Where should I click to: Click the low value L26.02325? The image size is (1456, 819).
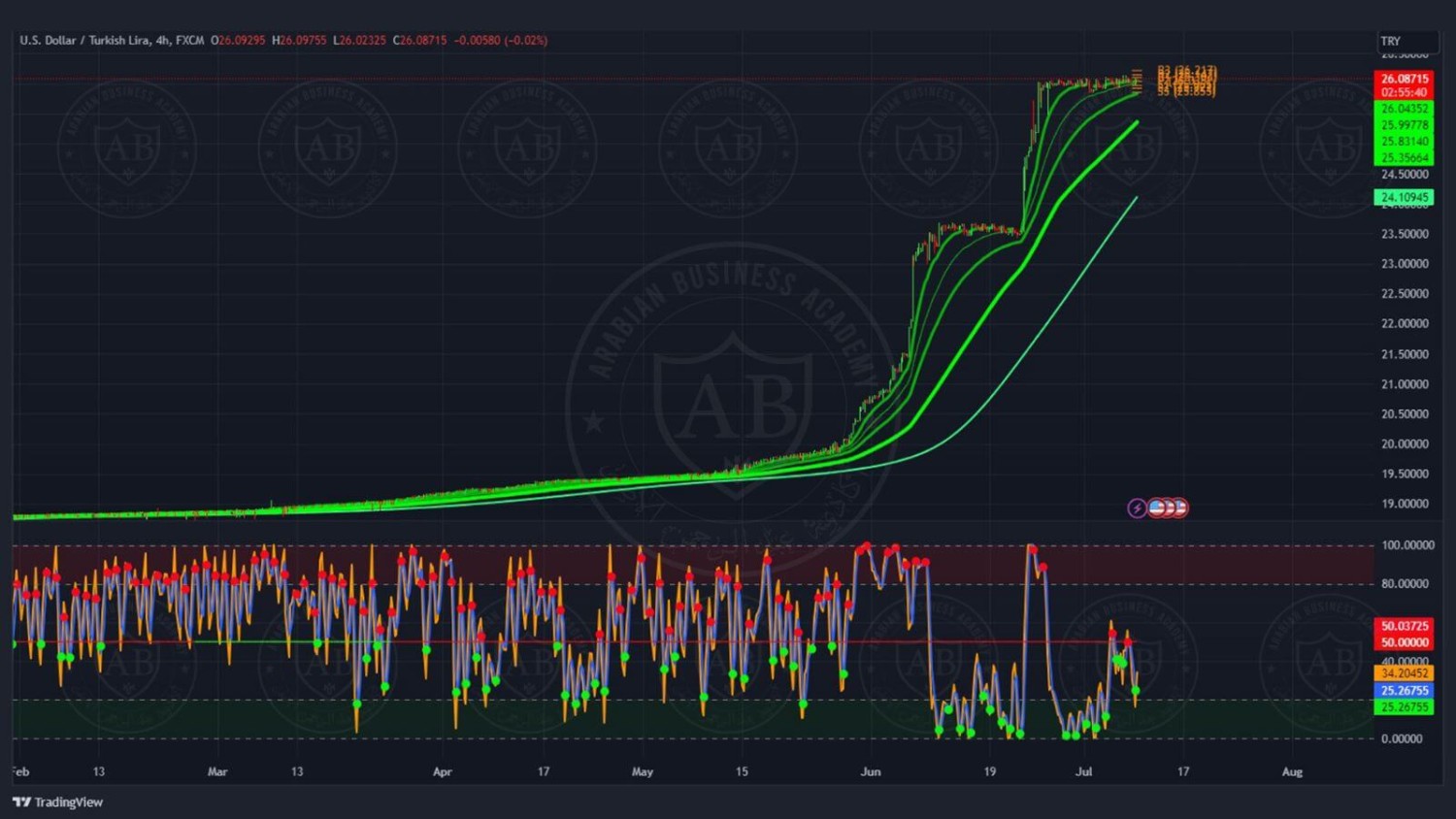359,41
